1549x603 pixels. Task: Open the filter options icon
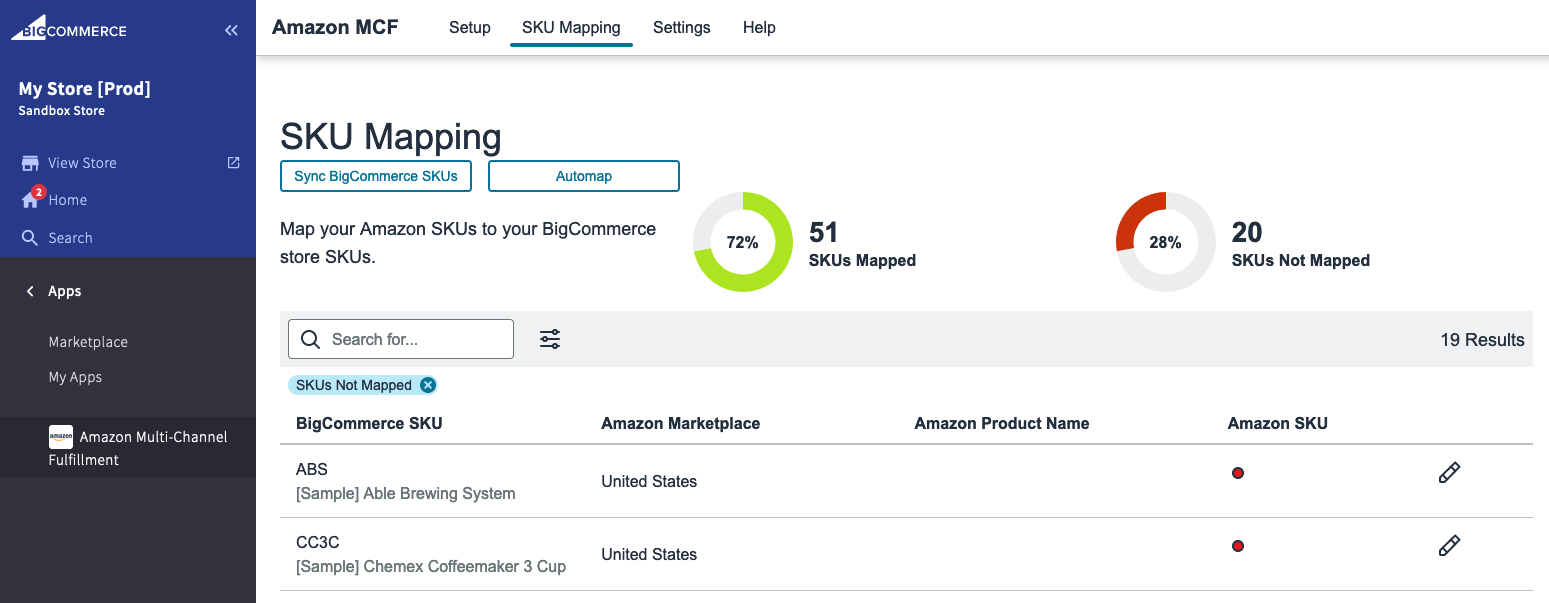pos(550,339)
